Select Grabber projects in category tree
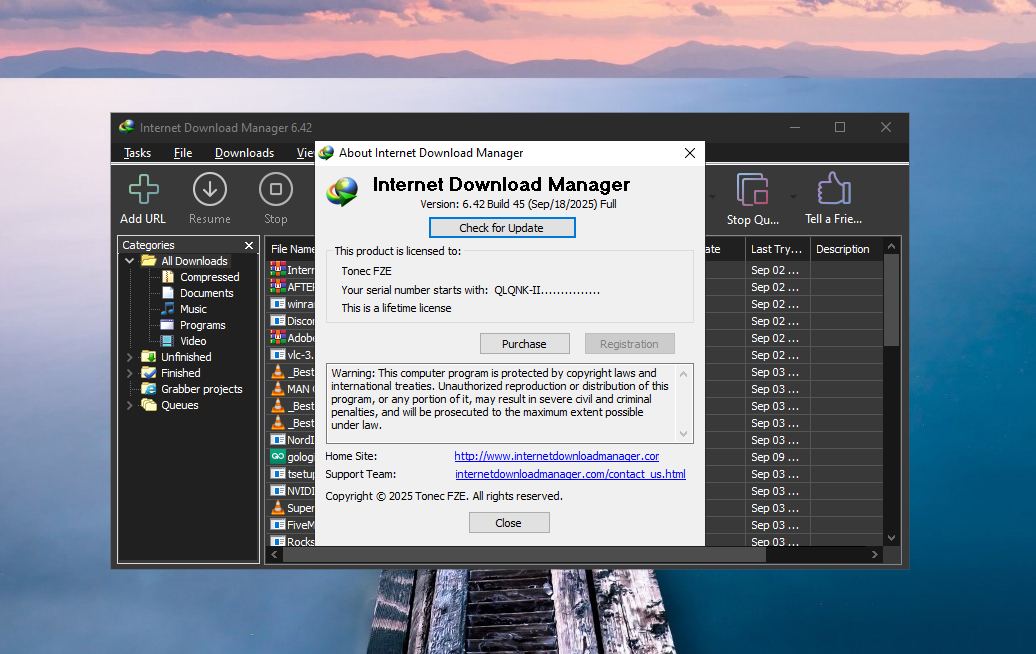 (202, 389)
